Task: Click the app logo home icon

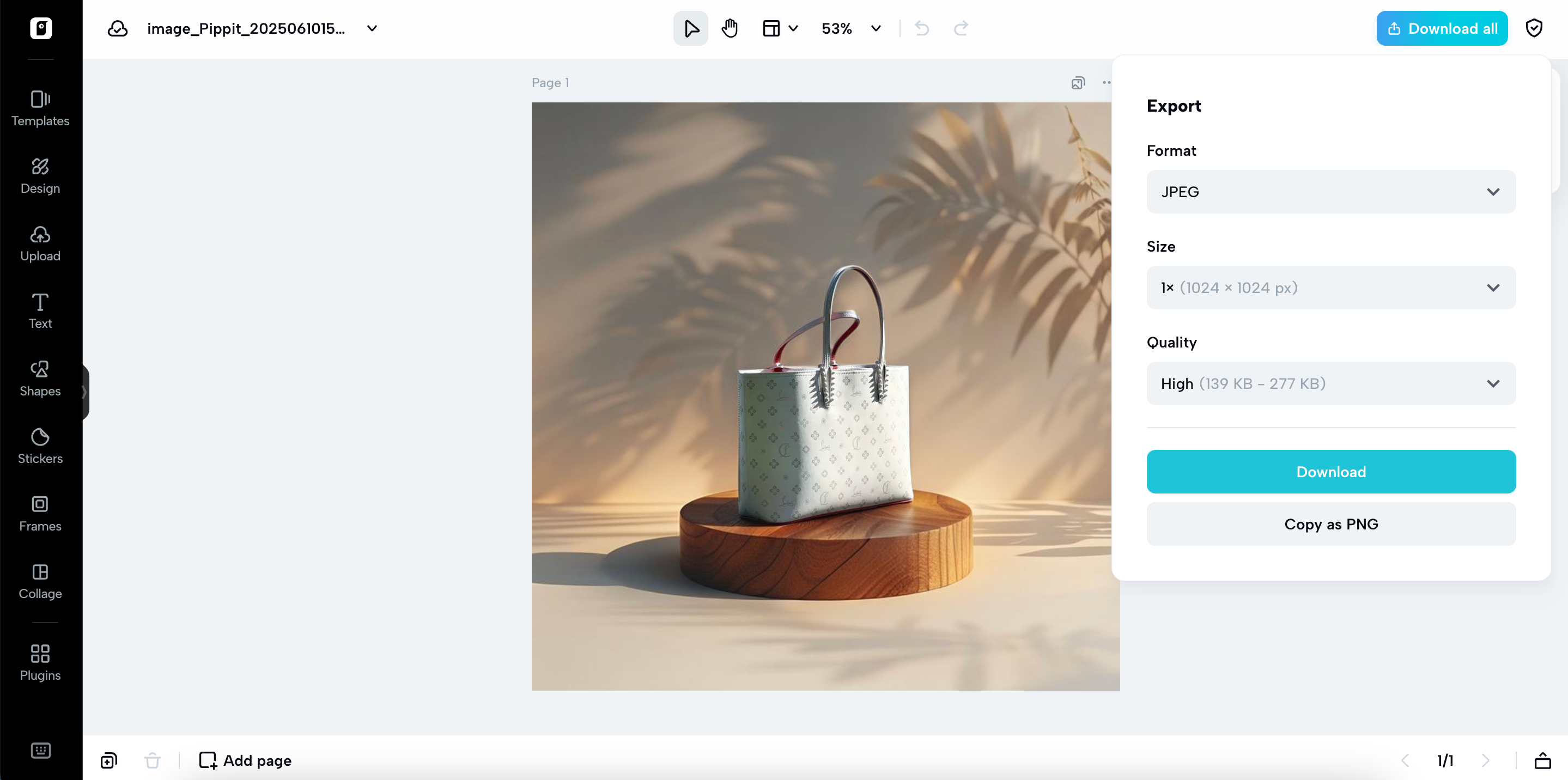Action: tap(41, 28)
